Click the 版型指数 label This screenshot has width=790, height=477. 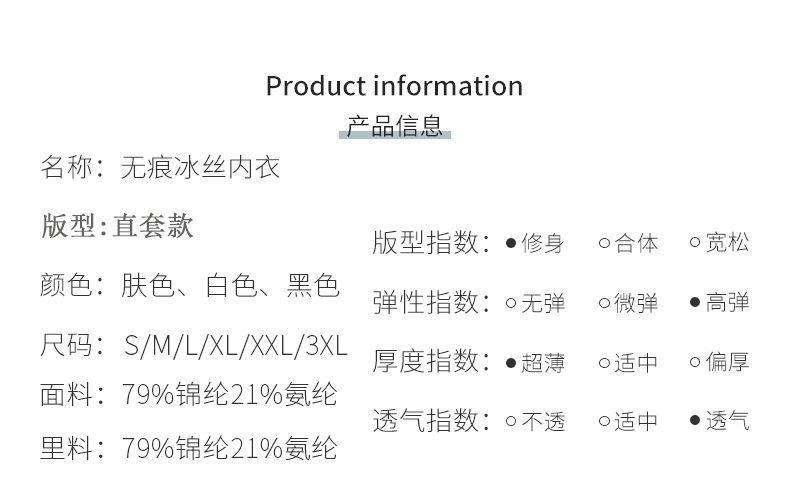(430, 243)
